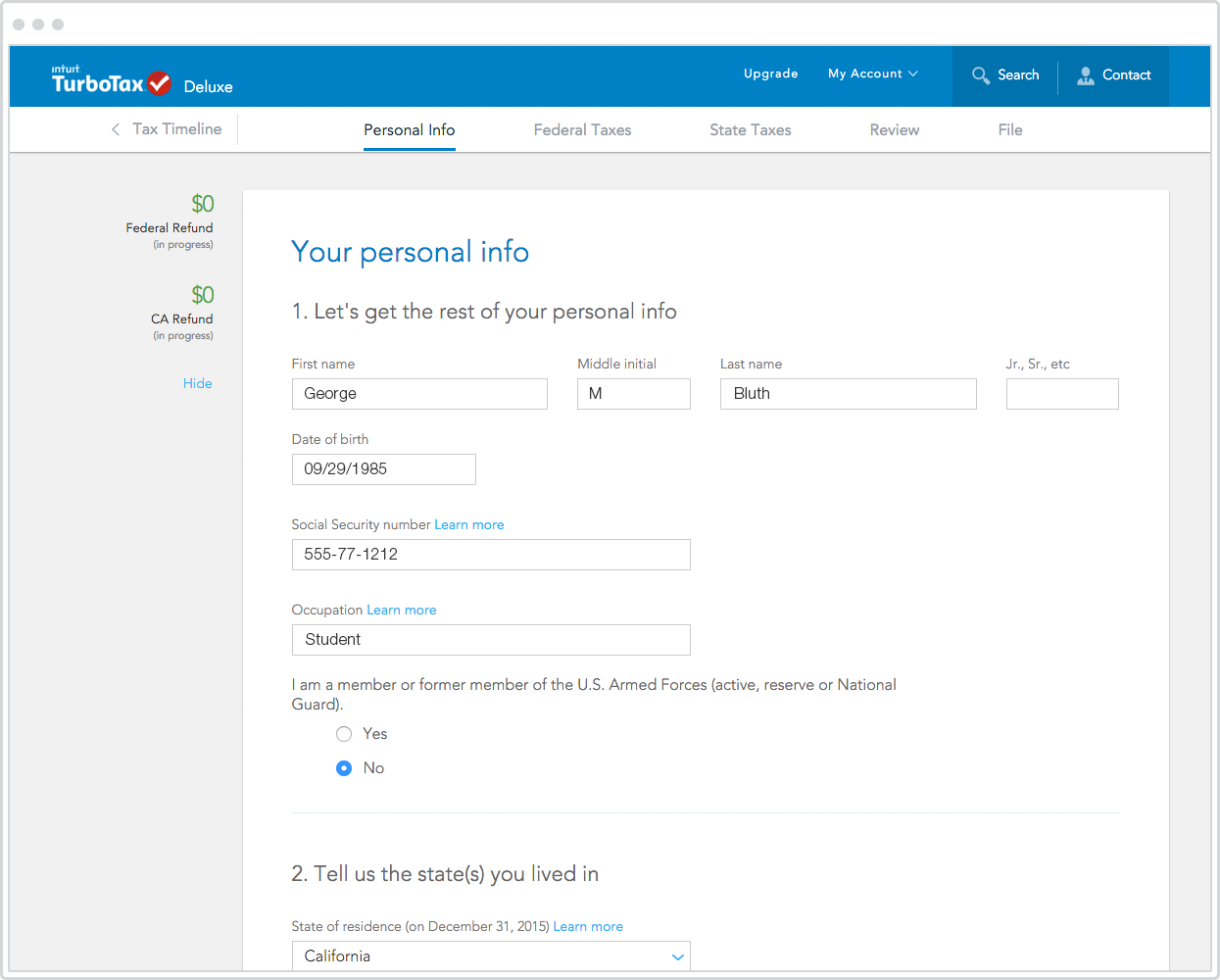Open Learn more for Social Security number
1220x980 pixels.
click(x=469, y=525)
